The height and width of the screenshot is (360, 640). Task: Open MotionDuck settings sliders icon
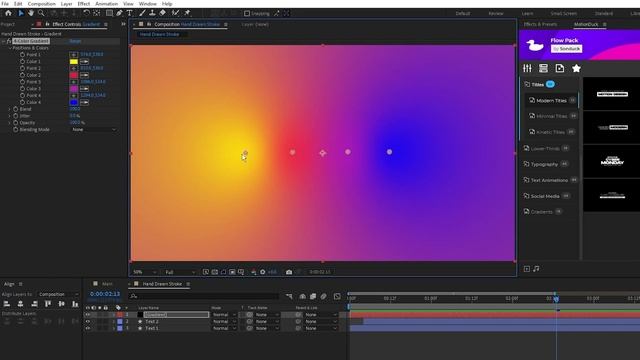(527, 68)
